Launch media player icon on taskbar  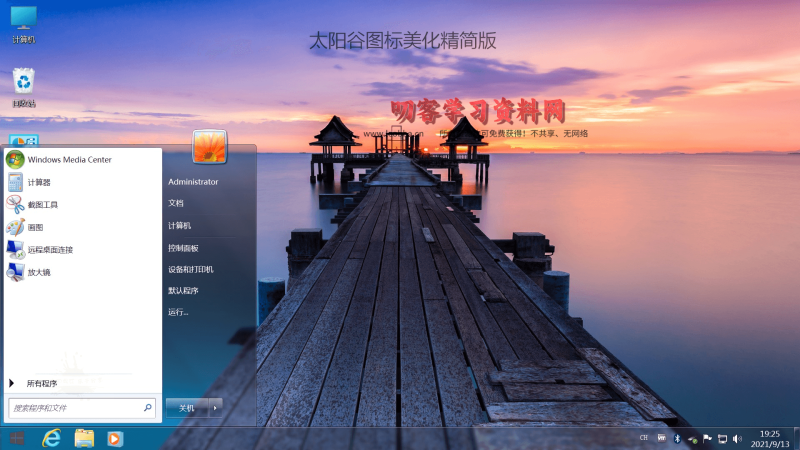click(115, 439)
